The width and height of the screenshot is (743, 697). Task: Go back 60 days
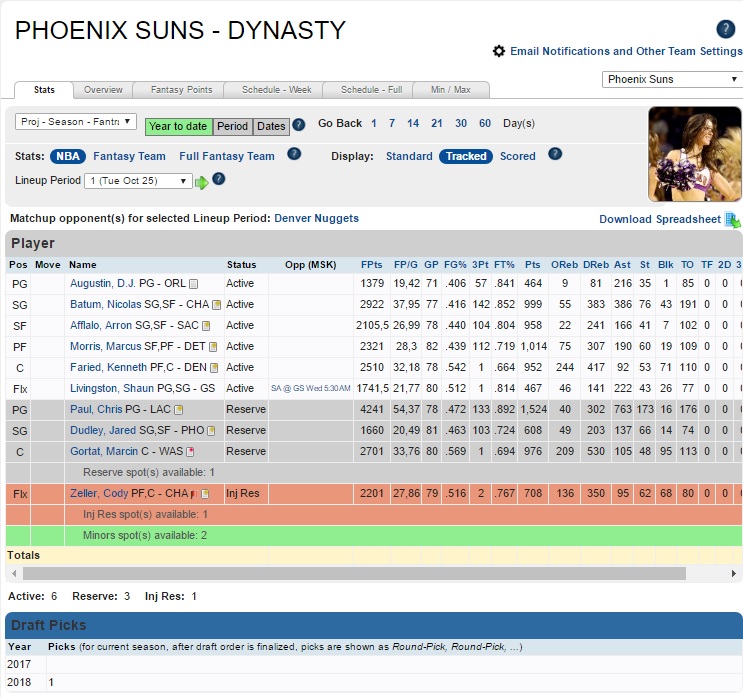[x=485, y=123]
